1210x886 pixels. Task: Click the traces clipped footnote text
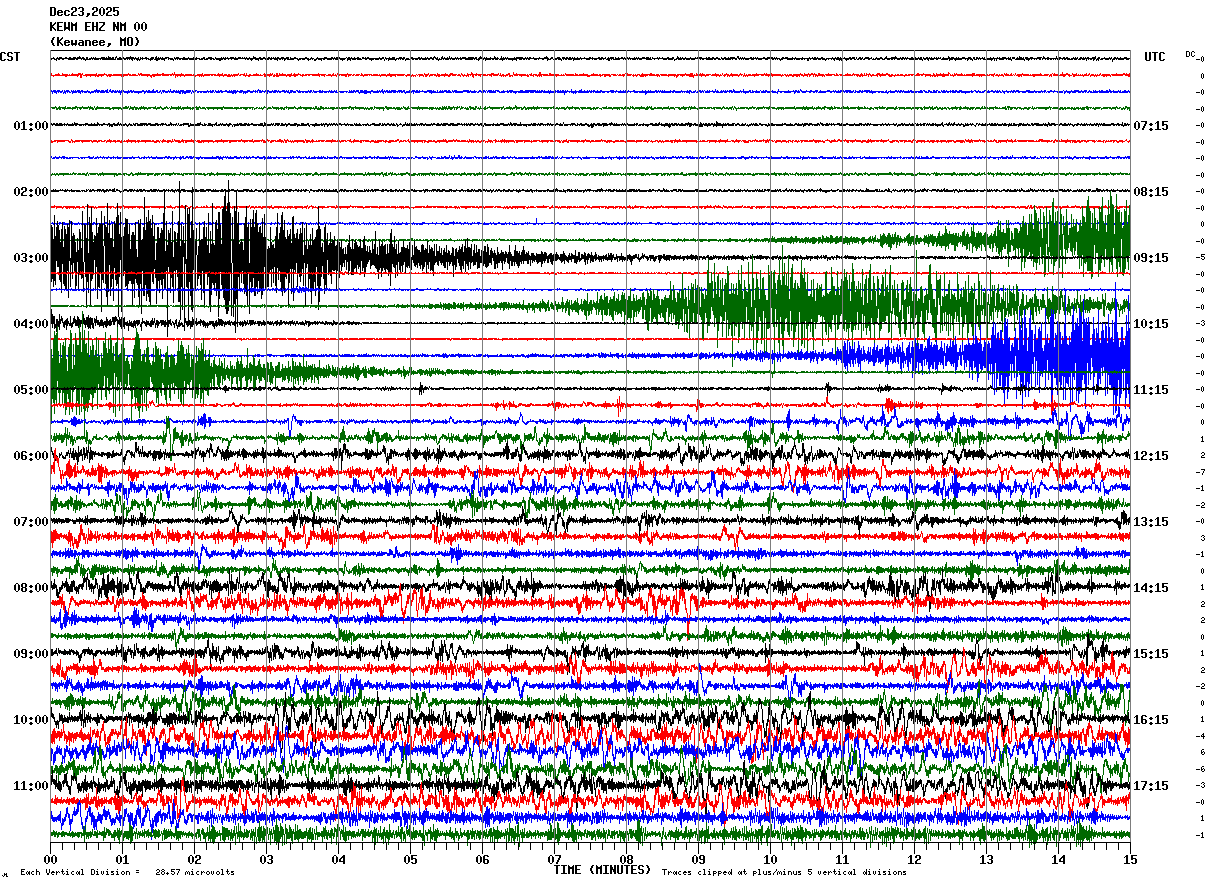coord(784,872)
